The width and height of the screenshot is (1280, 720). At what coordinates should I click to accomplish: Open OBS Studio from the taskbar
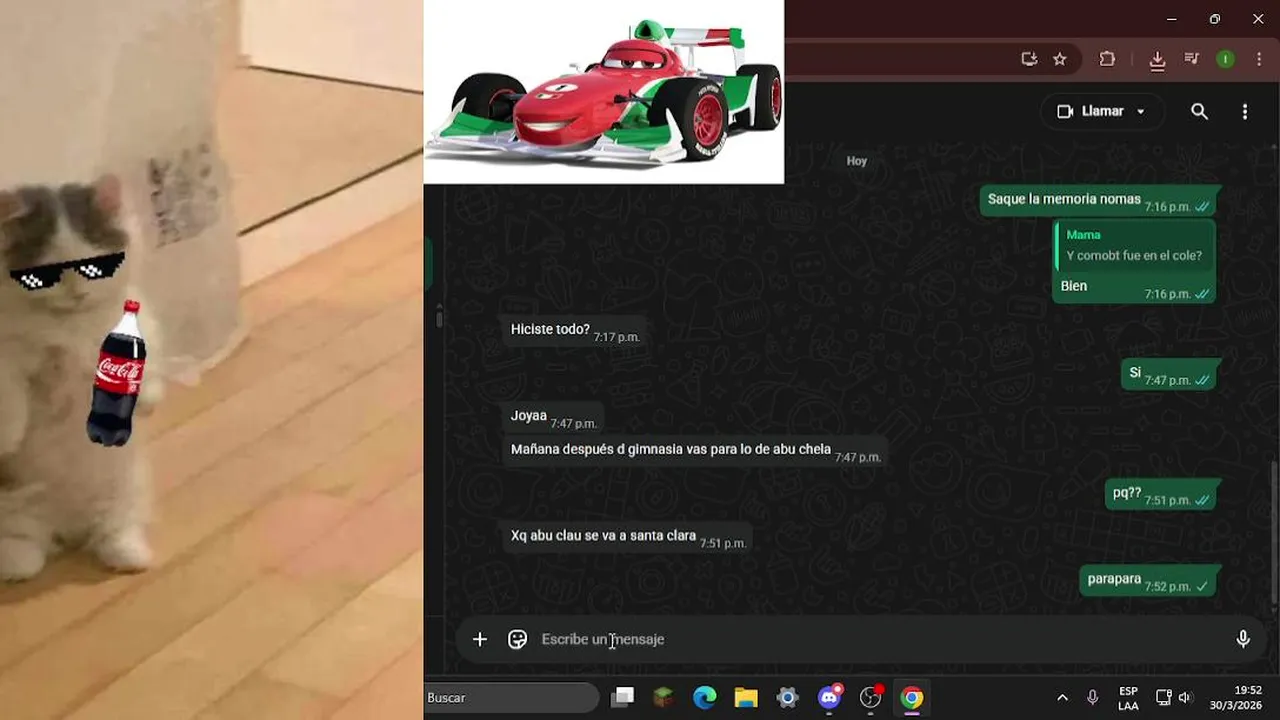(871, 697)
